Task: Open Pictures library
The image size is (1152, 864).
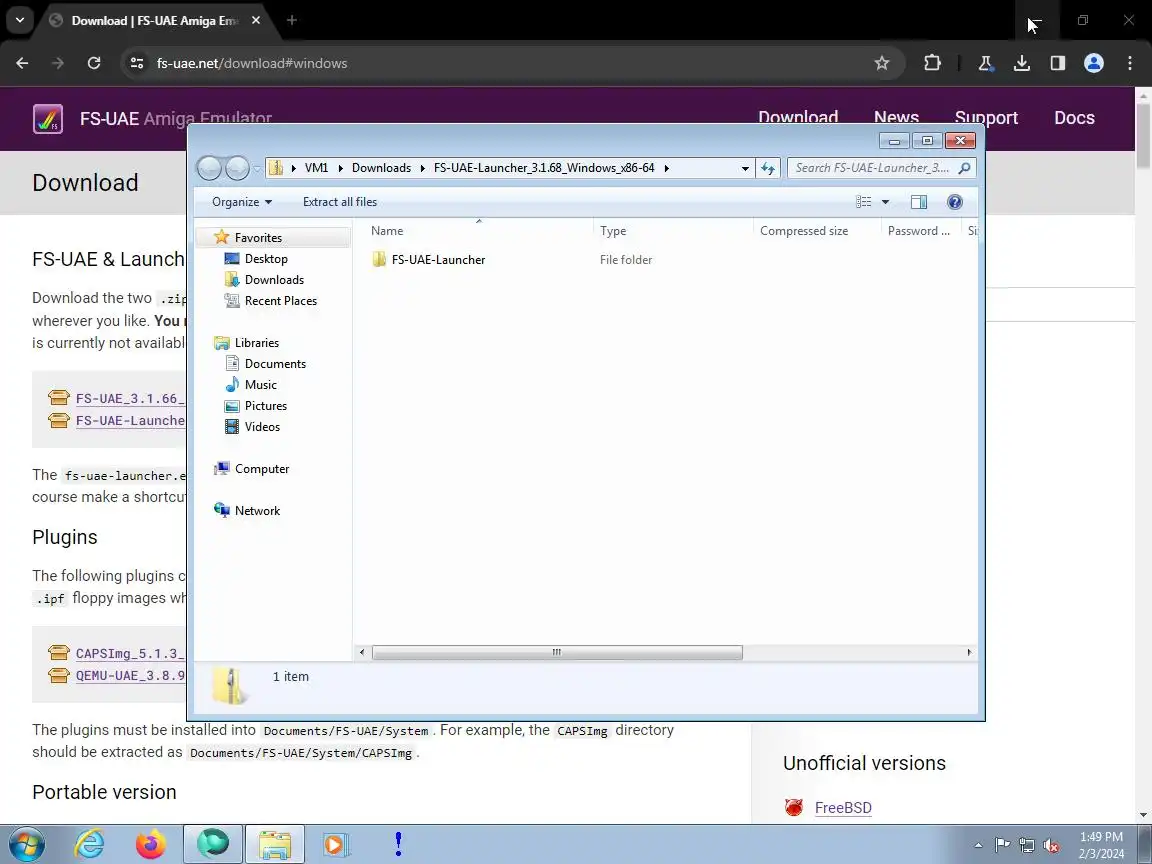Action: (x=265, y=406)
